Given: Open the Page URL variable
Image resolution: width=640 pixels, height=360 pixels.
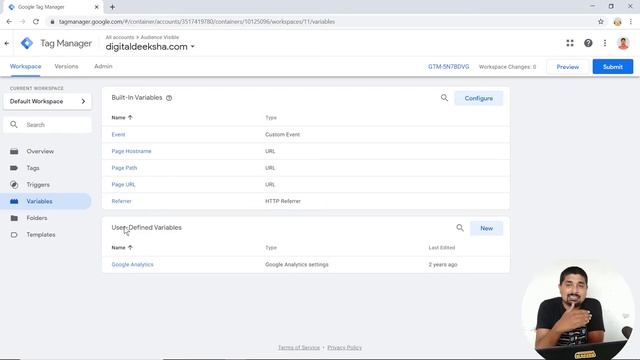Looking at the screenshot, I should 123,184.
